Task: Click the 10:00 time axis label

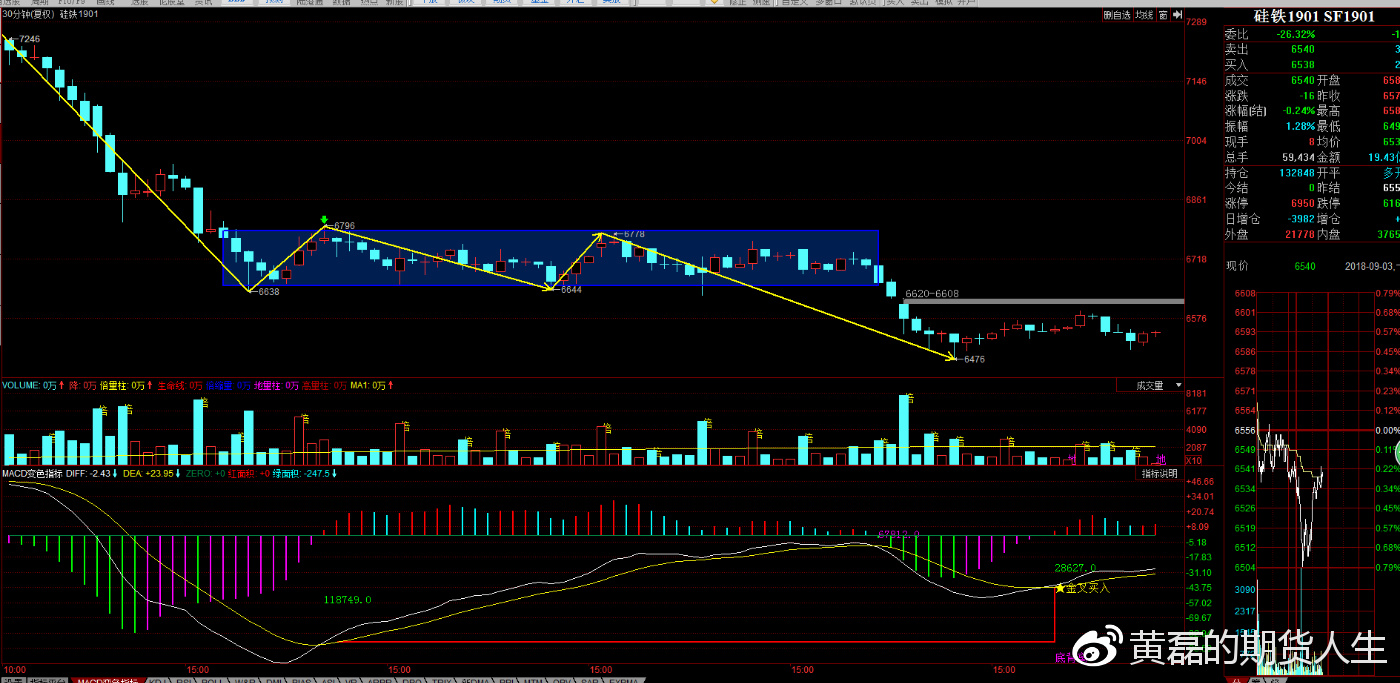Action: tap(14, 668)
